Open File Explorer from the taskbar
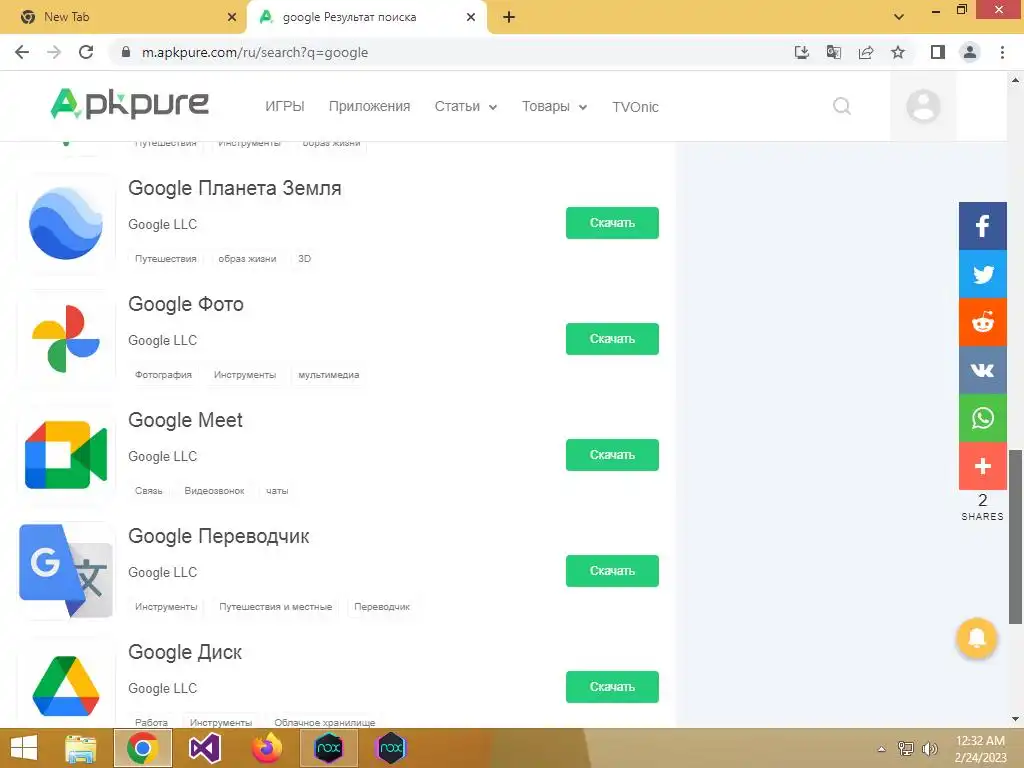Image resolution: width=1024 pixels, height=768 pixels. (x=80, y=748)
